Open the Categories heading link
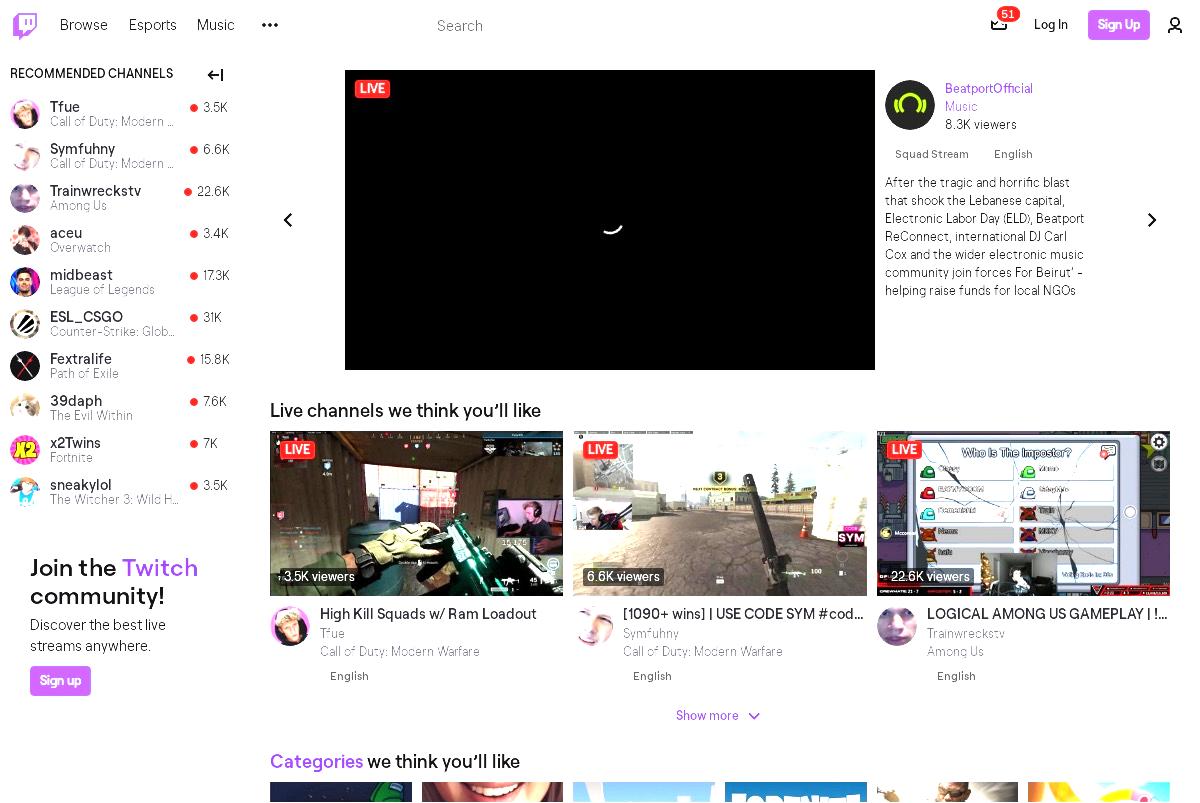 point(316,762)
